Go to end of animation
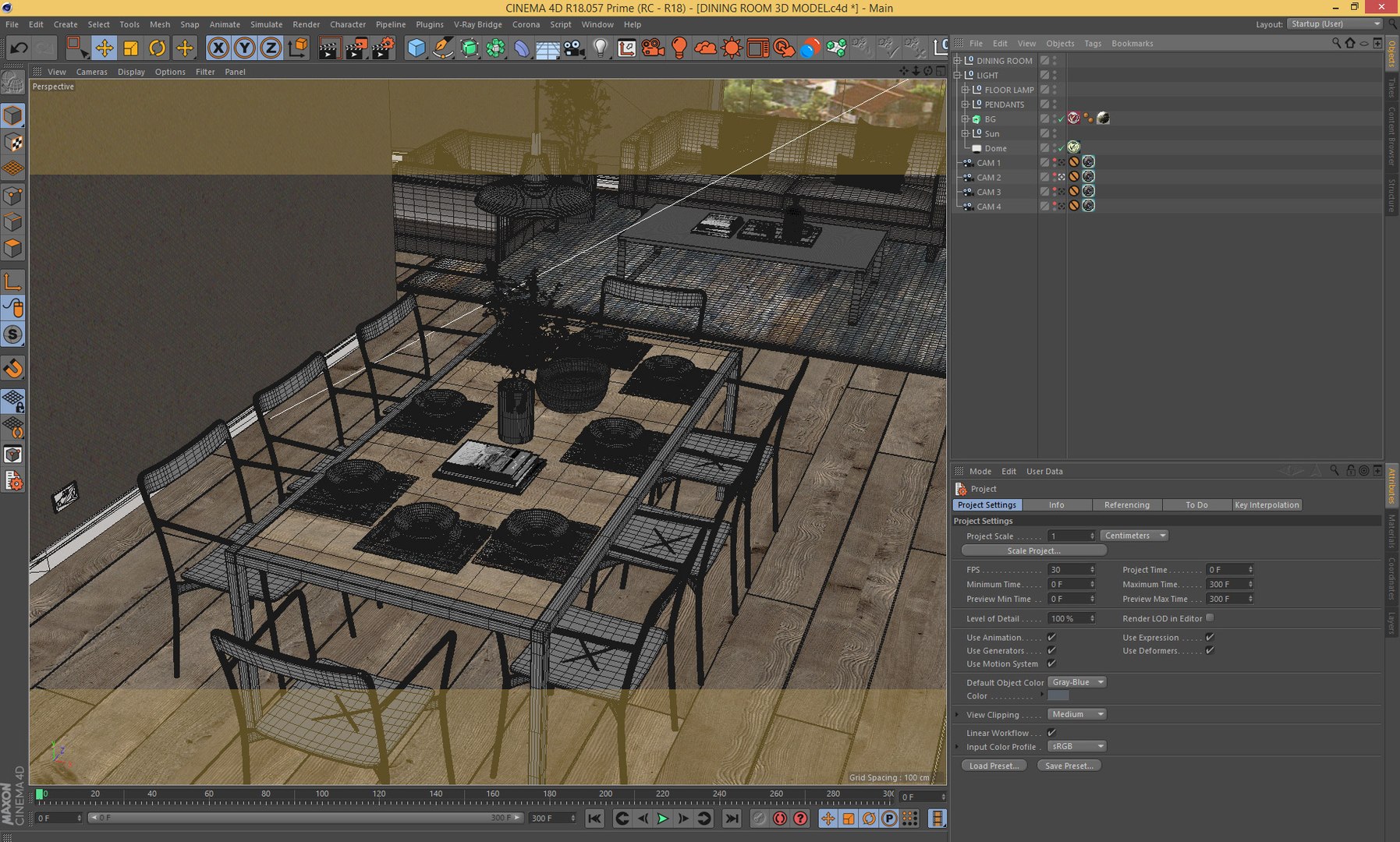1400x842 pixels. pos(732,818)
